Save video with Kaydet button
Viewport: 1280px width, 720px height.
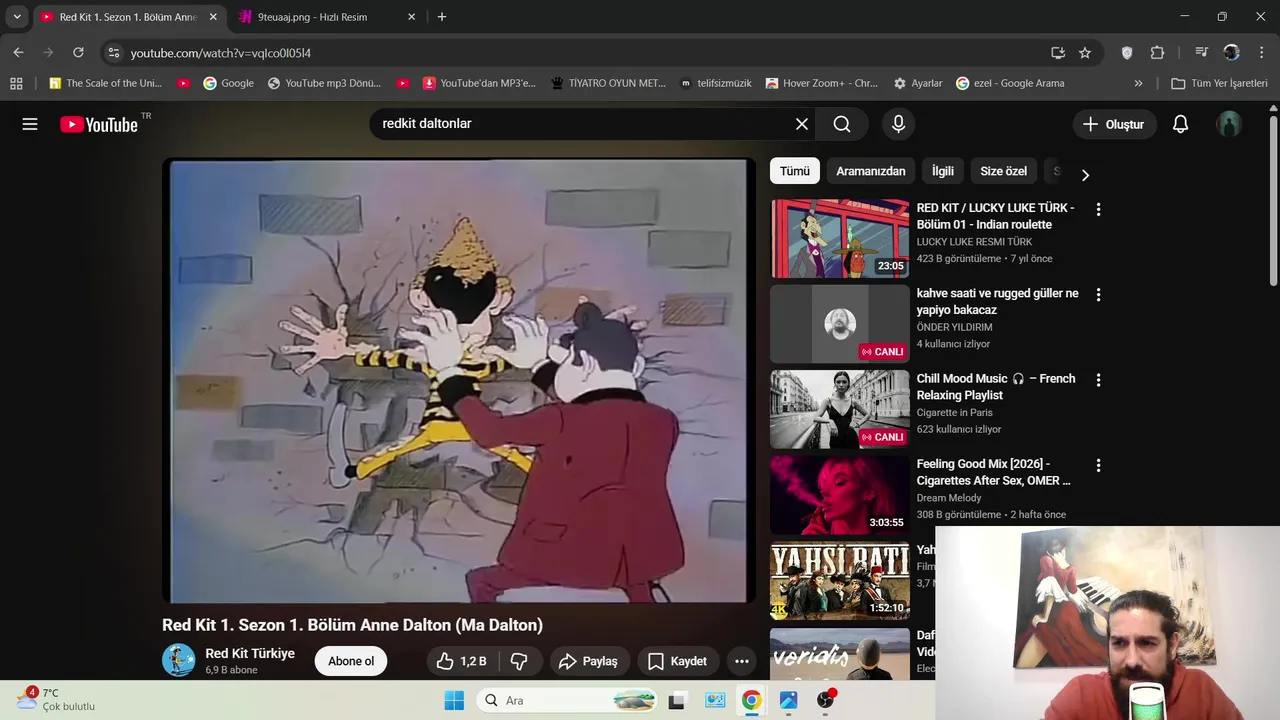[x=678, y=661]
